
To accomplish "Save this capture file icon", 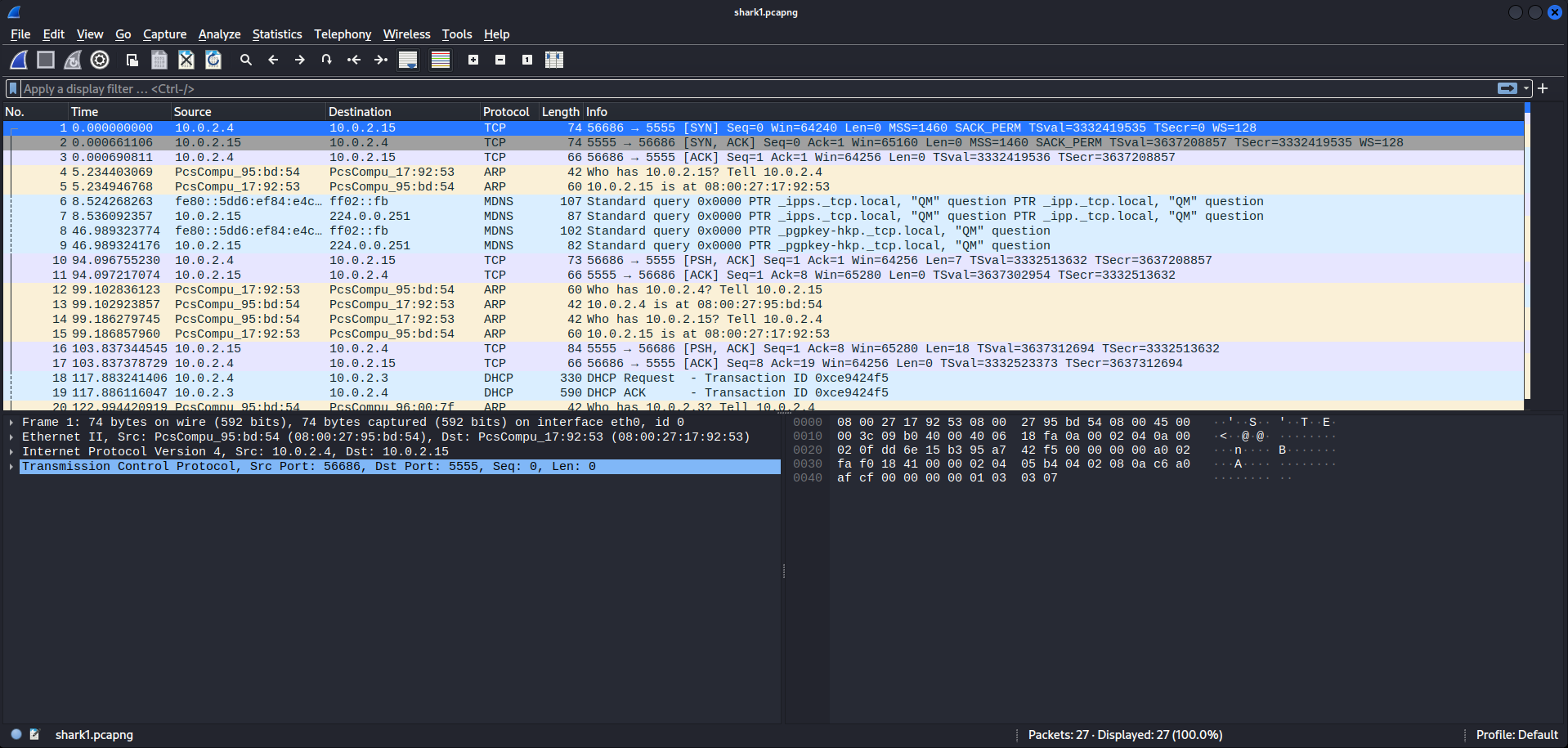I will [159, 60].
